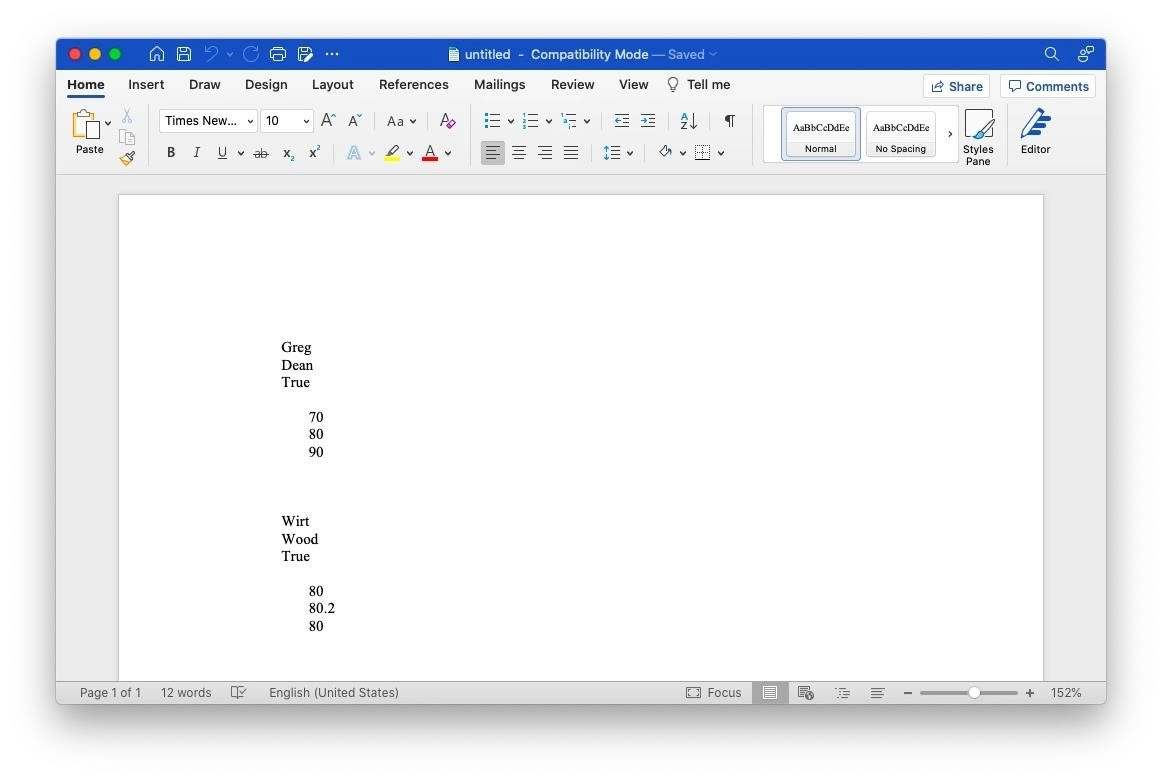Expand the bullets list dropdown arrow
The width and height of the screenshot is (1162, 778).
tap(511, 122)
